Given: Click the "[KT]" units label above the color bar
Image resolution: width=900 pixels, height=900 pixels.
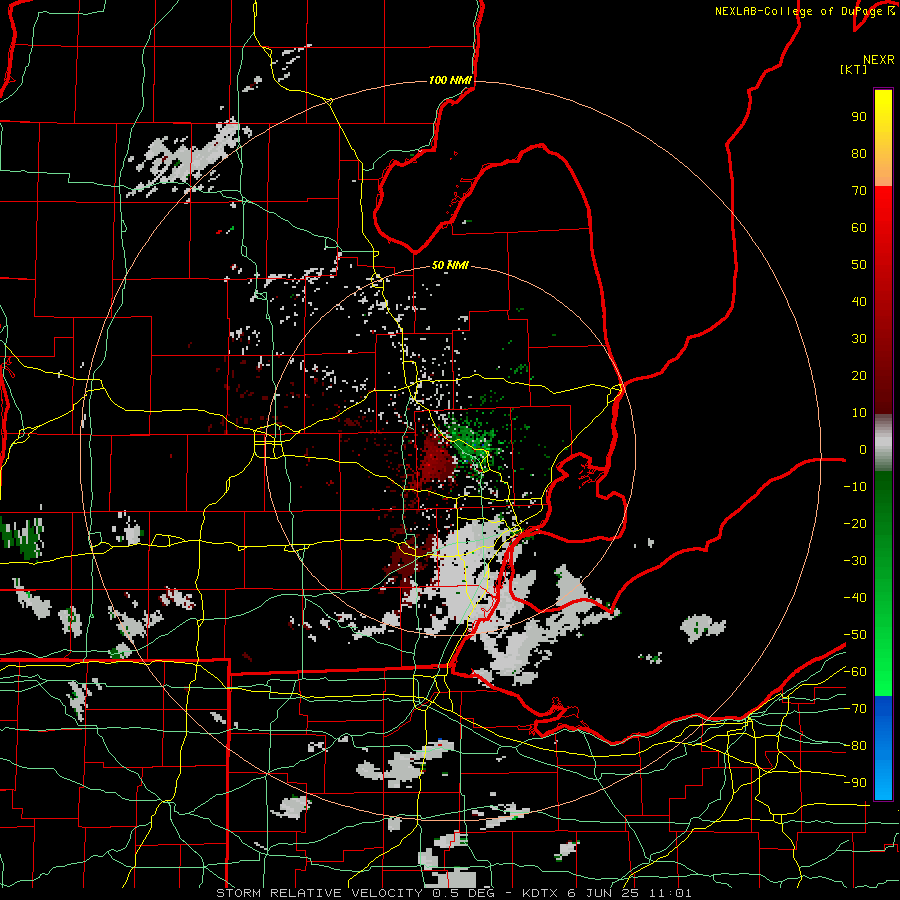Looking at the screenshot, I should click(x=854, y=69).
